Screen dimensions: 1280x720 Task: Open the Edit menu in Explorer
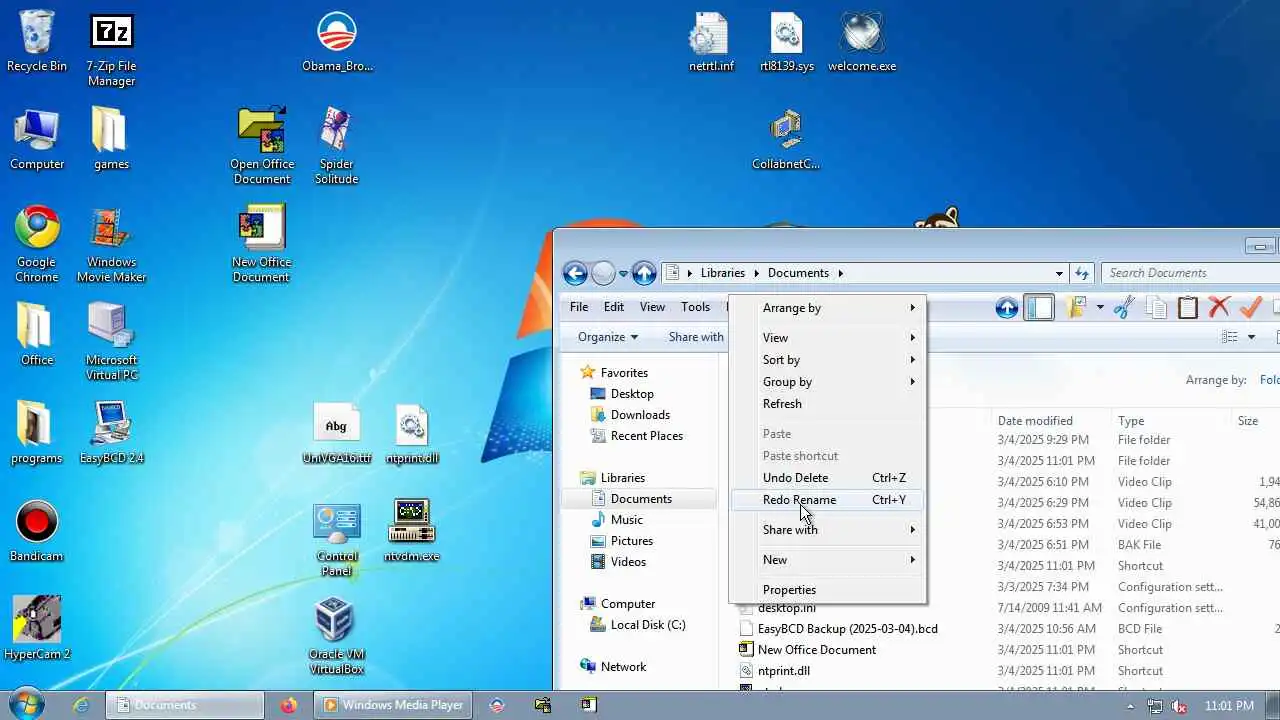614,307
